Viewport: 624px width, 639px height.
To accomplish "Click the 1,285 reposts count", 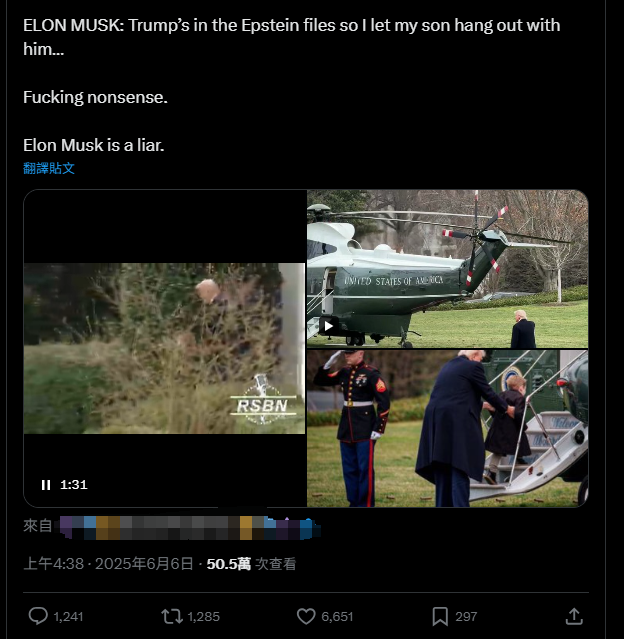I will (x=203, y=617).
